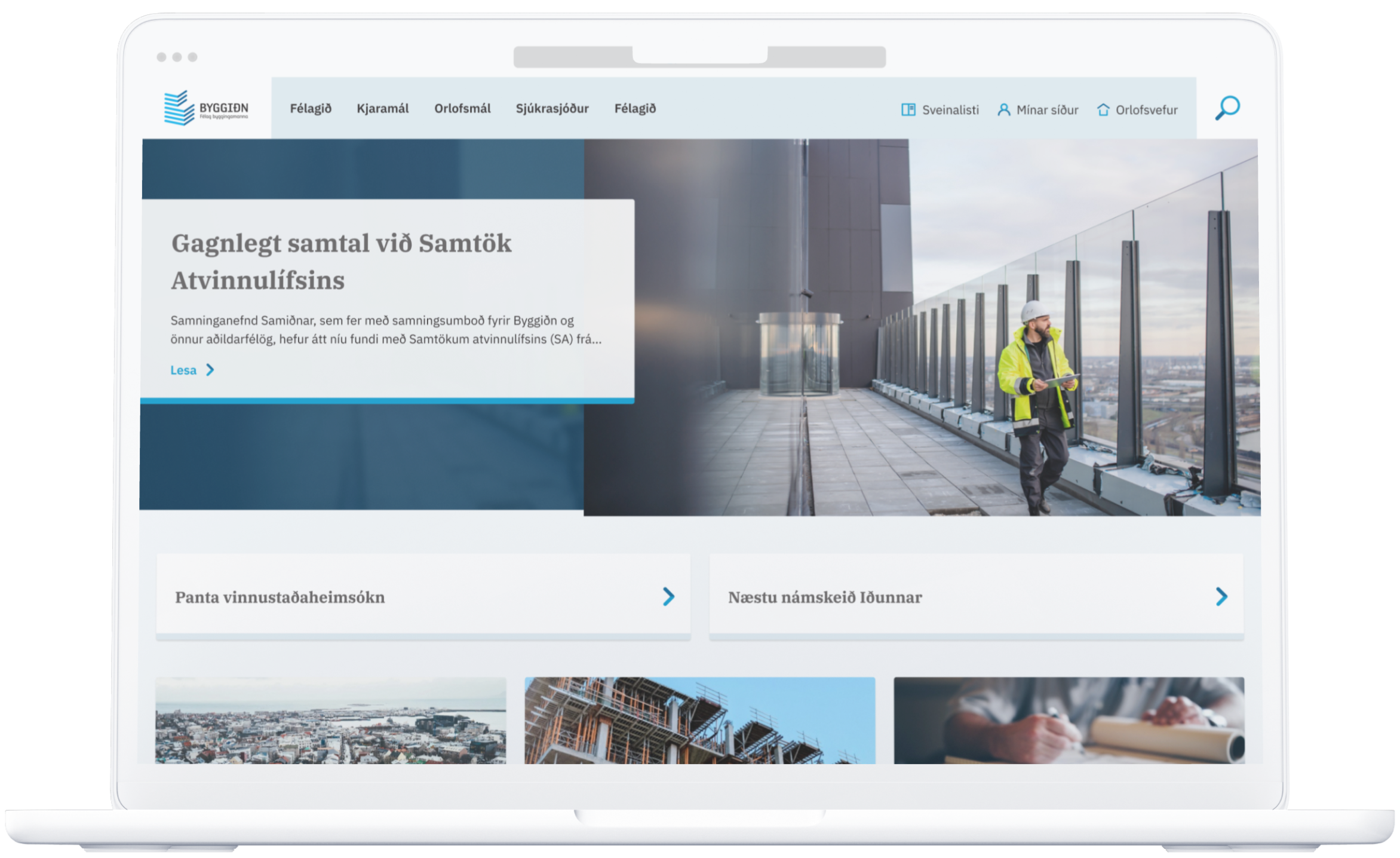The image size is (1400, 858).
Task: Click the Mínar síður person icon
Action: [1003, 110]
